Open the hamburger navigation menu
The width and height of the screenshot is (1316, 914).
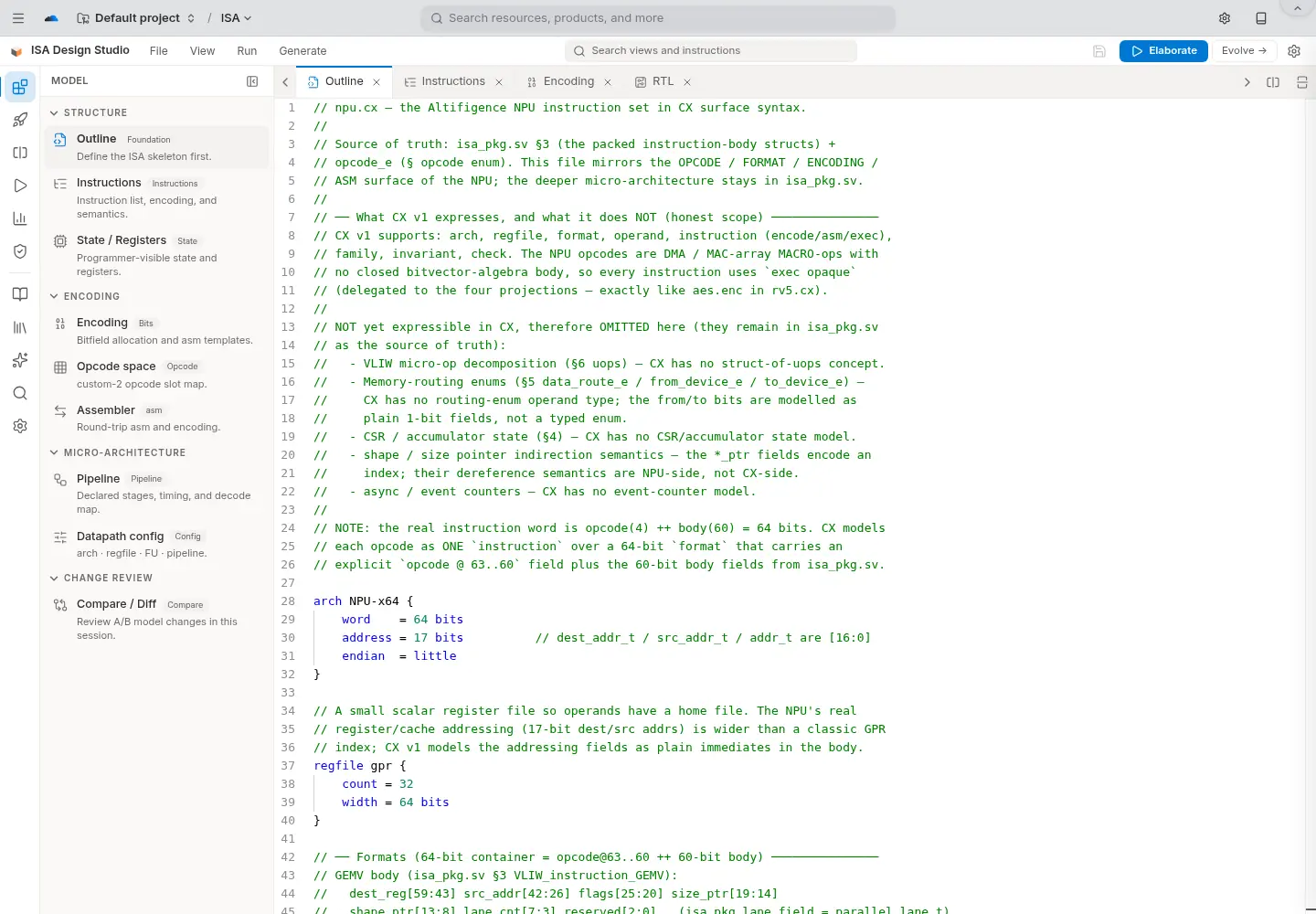click(x=18, y=18)
